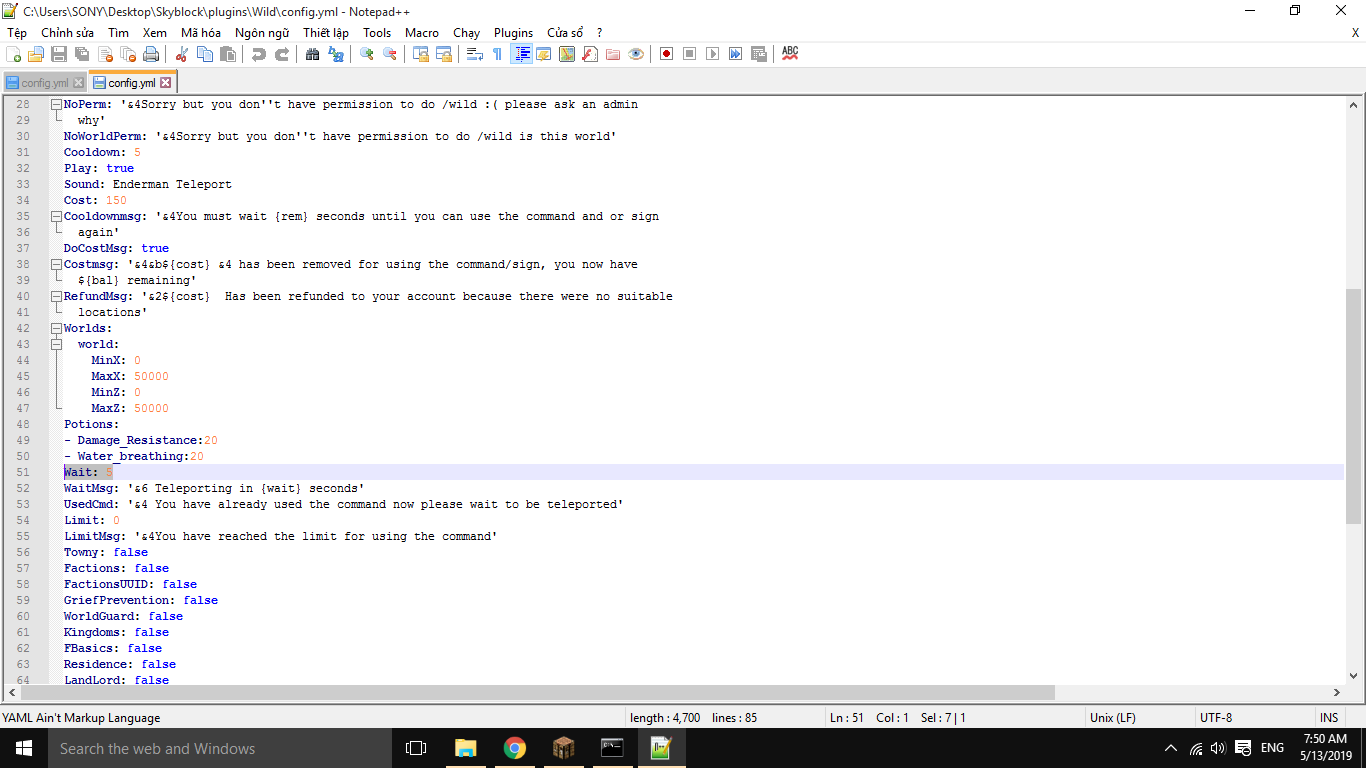The width and height of the screenshot is (1366, 768).
Task: Open the Plugins menu
Action: pos(513,33)
